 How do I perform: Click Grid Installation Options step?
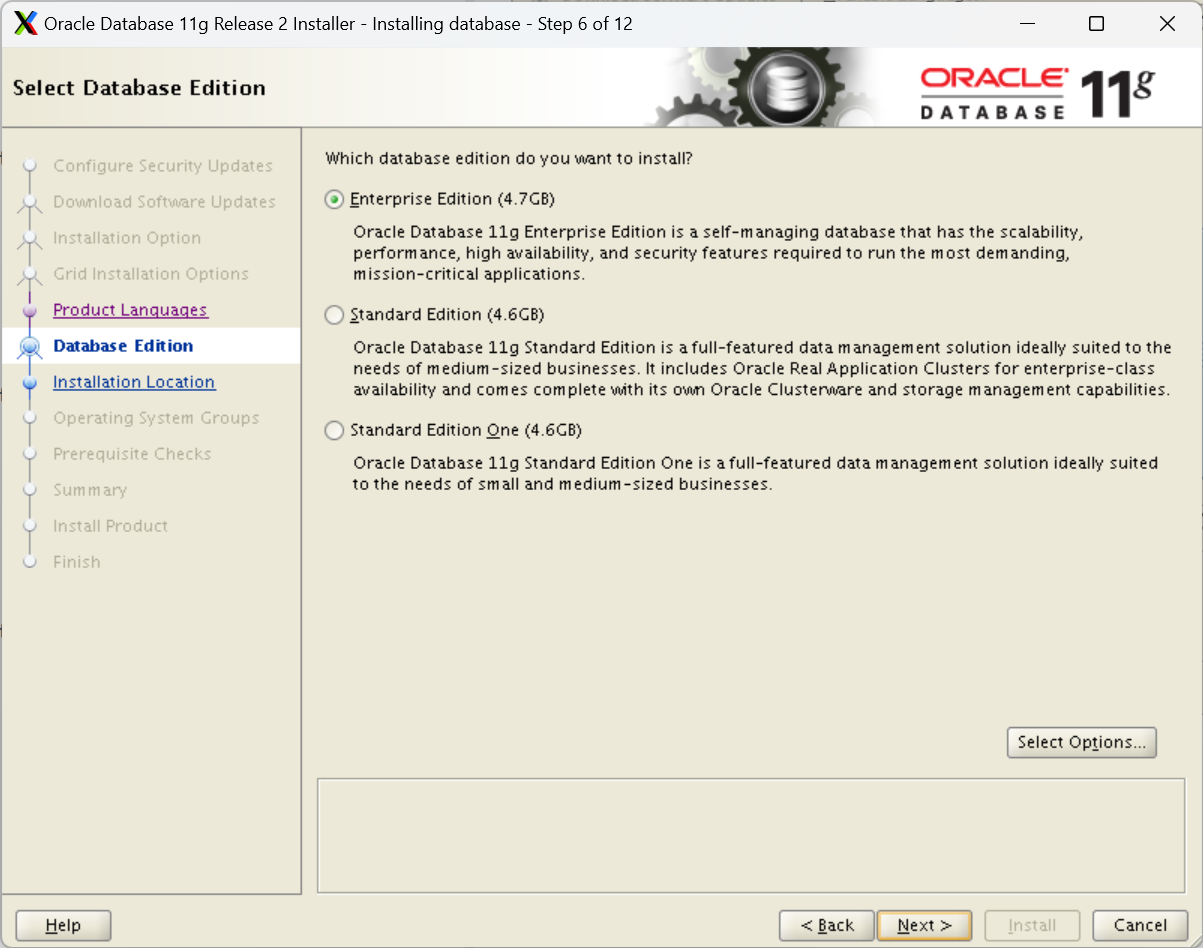151,274
